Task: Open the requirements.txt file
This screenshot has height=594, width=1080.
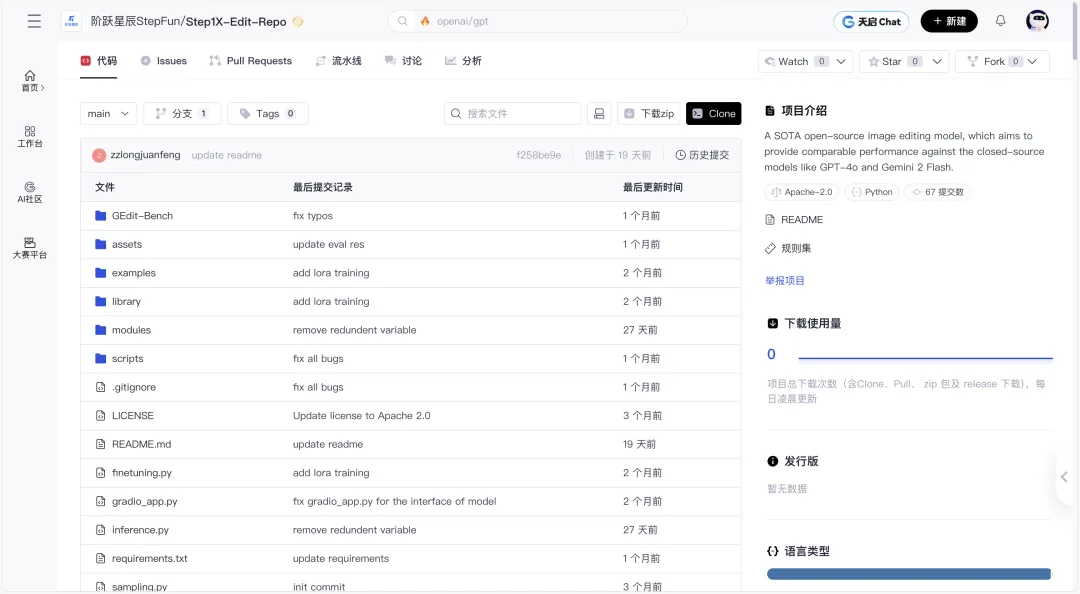Action: click(149, 559)
